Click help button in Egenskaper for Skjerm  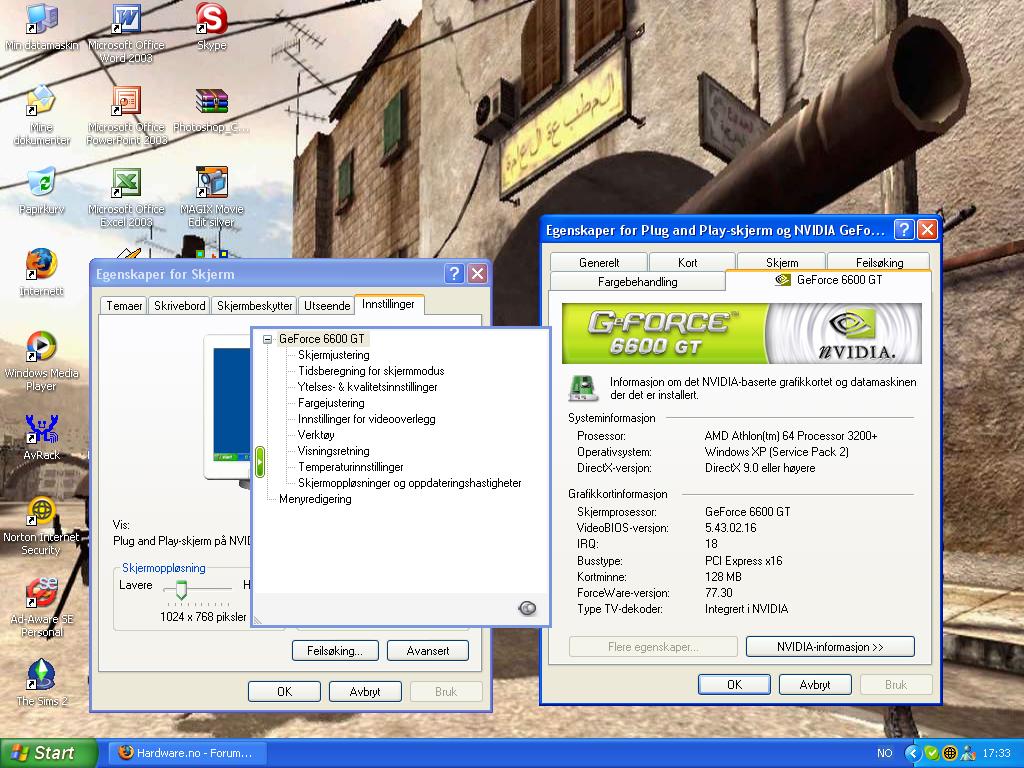(455, 274)
